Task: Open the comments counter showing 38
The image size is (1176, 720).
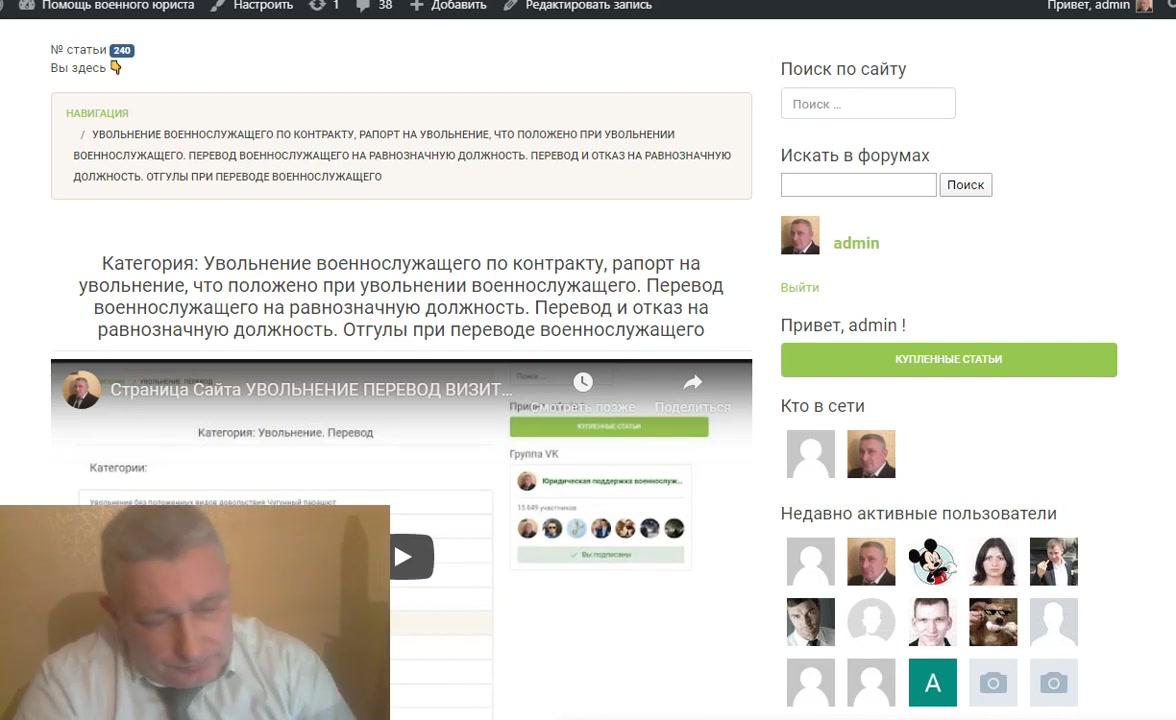Action: tap(374, 5)
